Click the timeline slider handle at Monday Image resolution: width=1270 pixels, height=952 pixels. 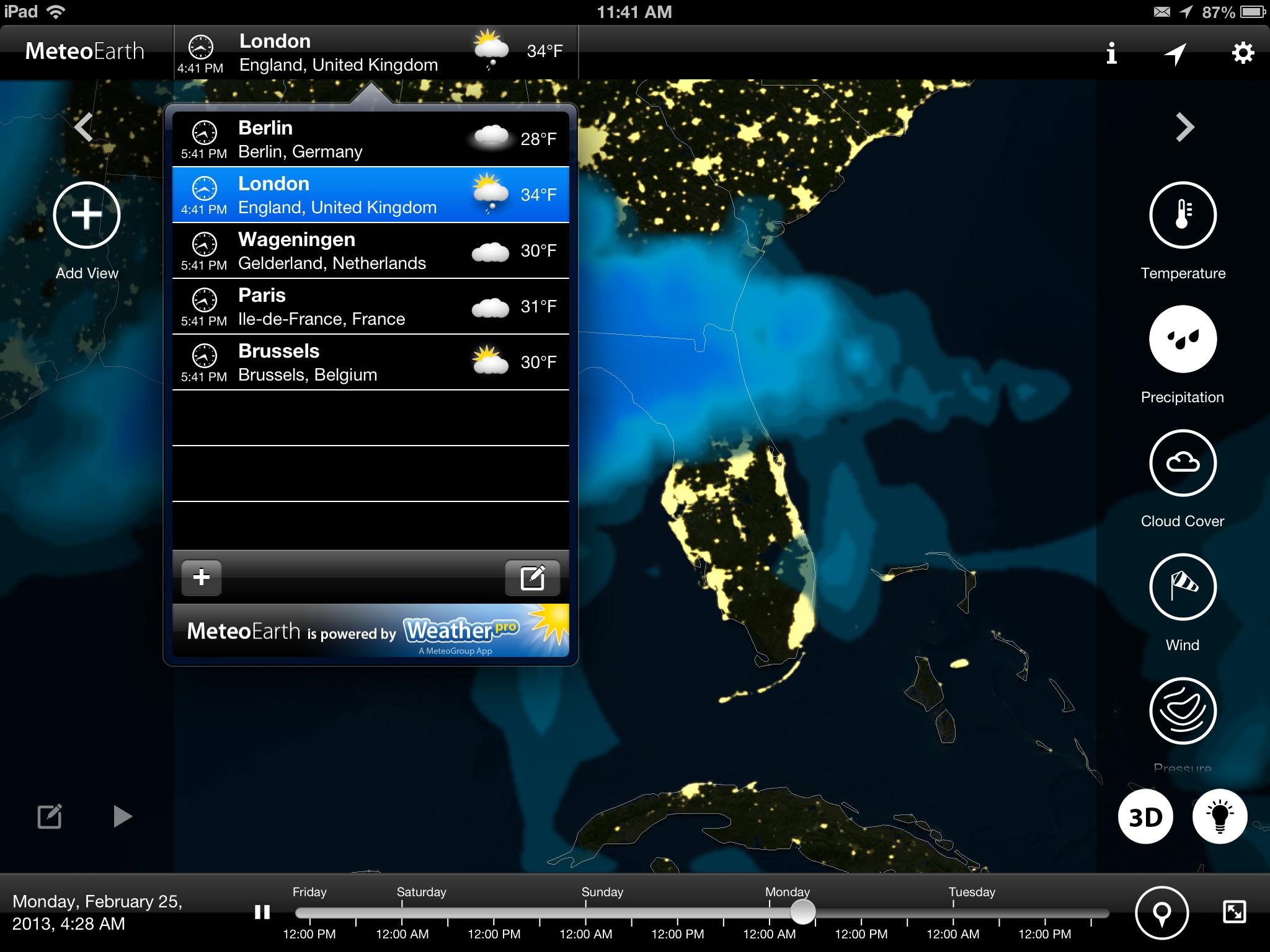pyautogui.click(x=802, y=912)
